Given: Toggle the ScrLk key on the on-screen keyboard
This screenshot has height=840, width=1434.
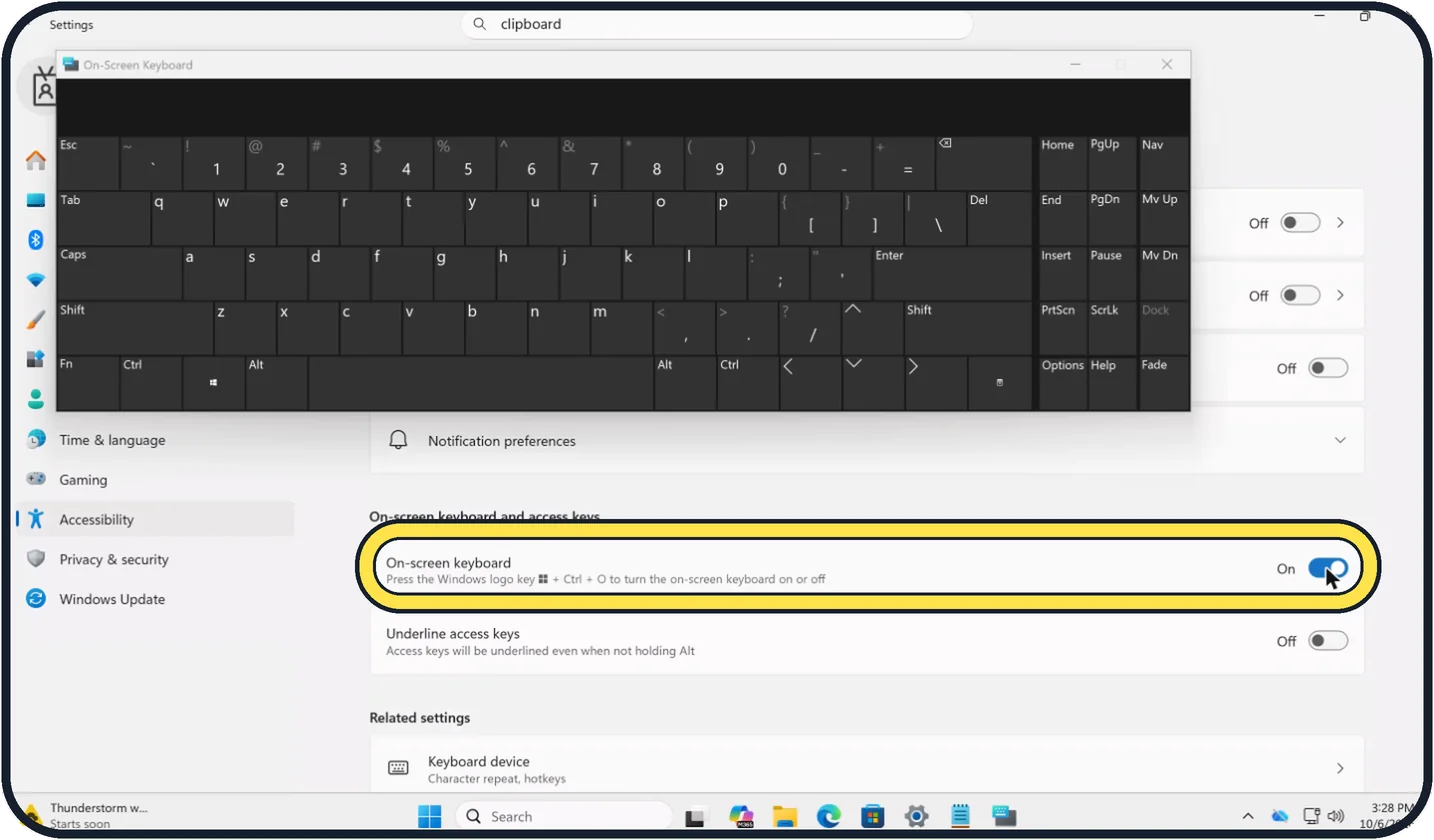Looking at the screenshot, I should 1113,327.
